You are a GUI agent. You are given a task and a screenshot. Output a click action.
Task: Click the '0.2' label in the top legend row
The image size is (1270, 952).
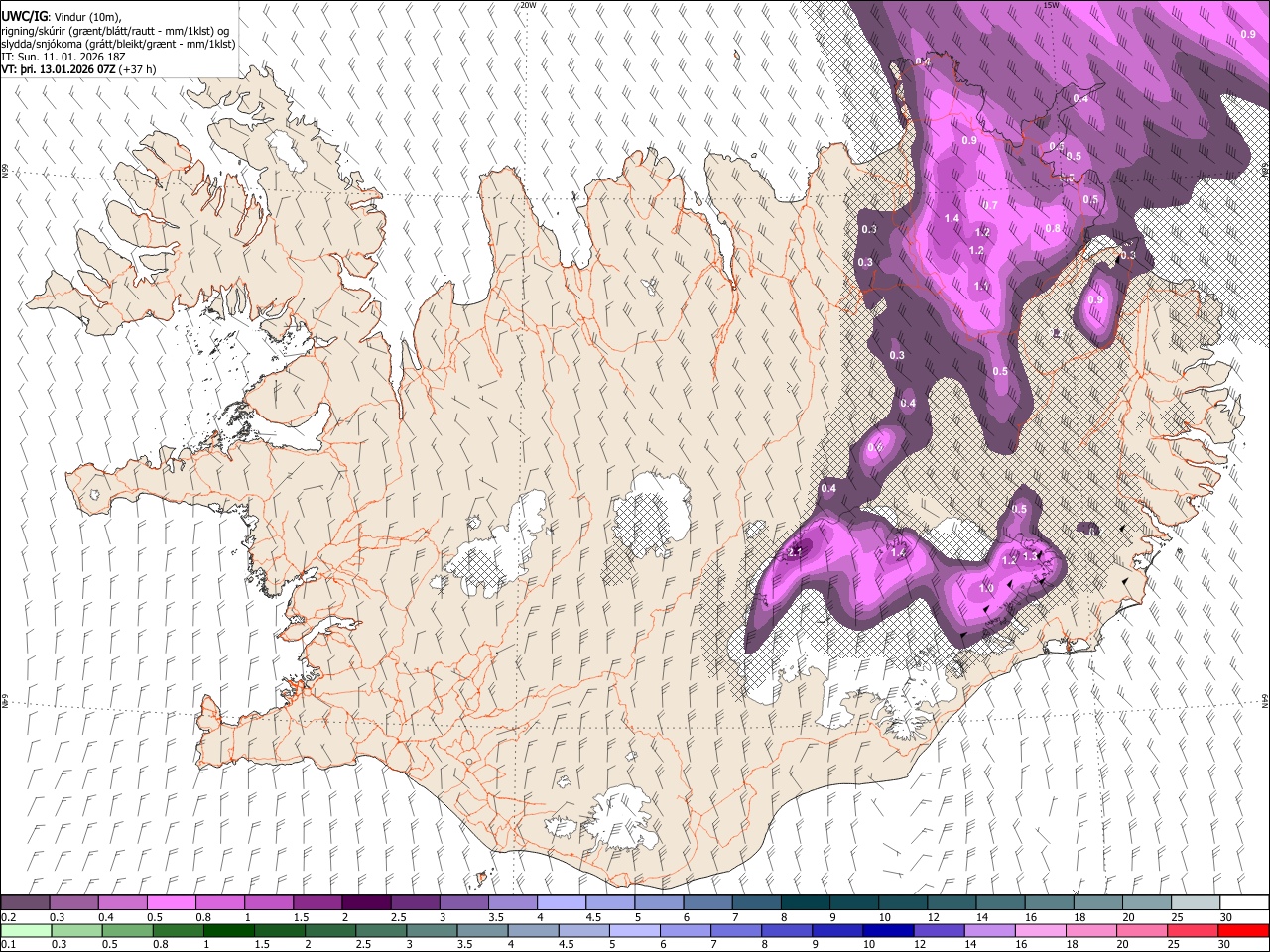(9, 917)
